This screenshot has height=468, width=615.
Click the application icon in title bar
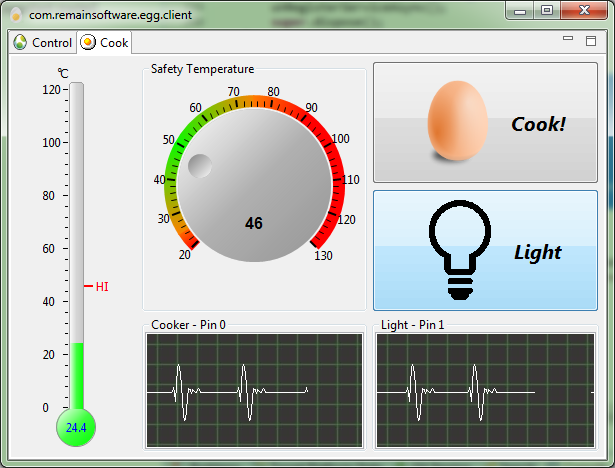click(15, 15)
